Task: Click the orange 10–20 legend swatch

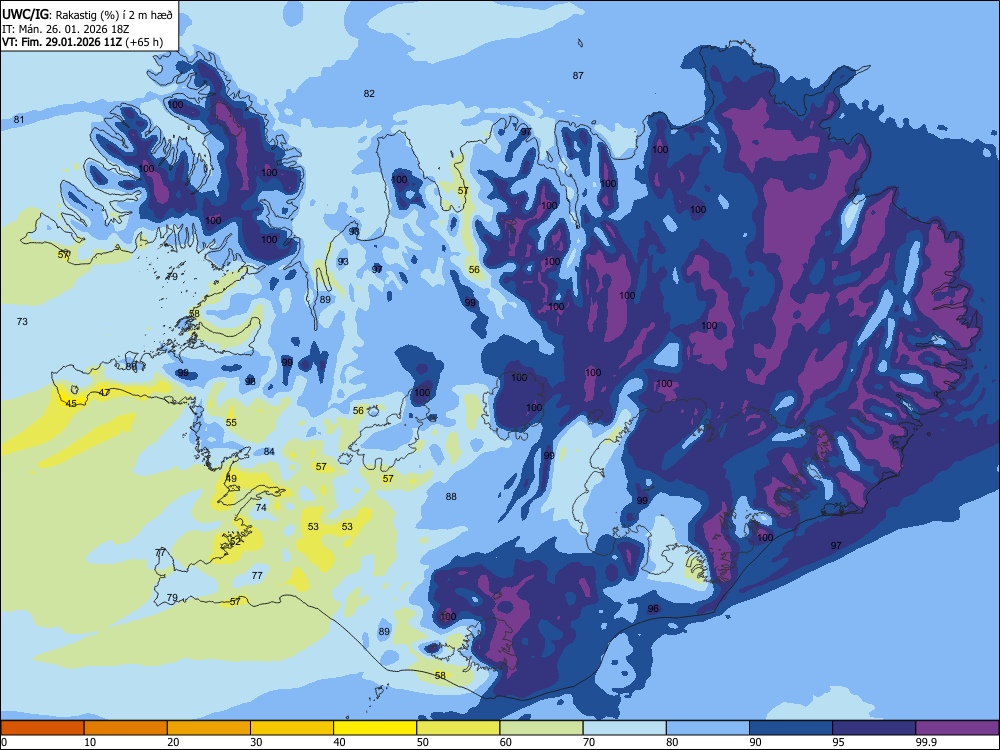Action: pos(126,728)
